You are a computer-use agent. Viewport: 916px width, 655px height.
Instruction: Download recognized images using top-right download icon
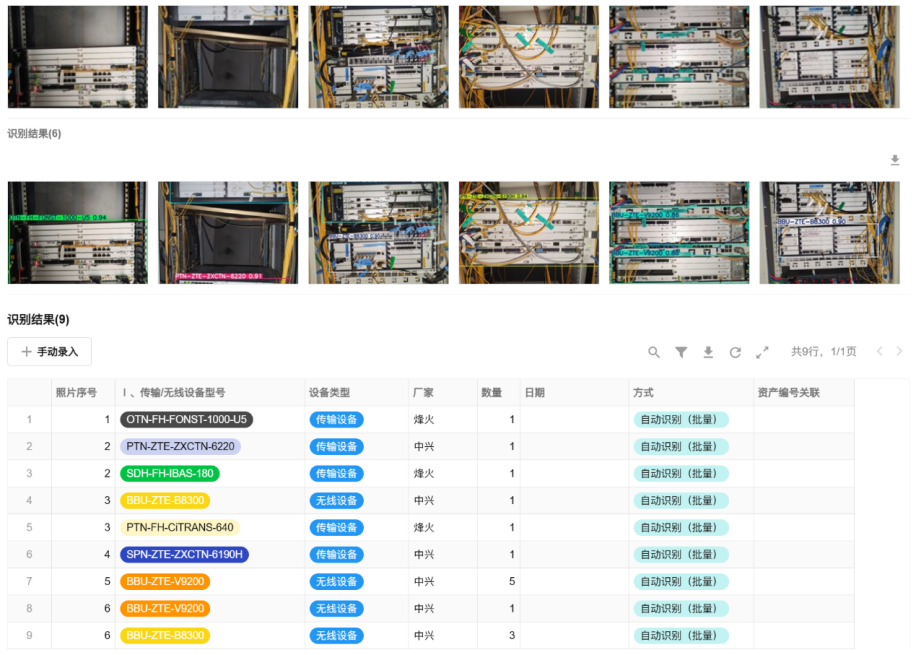point(895,160)
